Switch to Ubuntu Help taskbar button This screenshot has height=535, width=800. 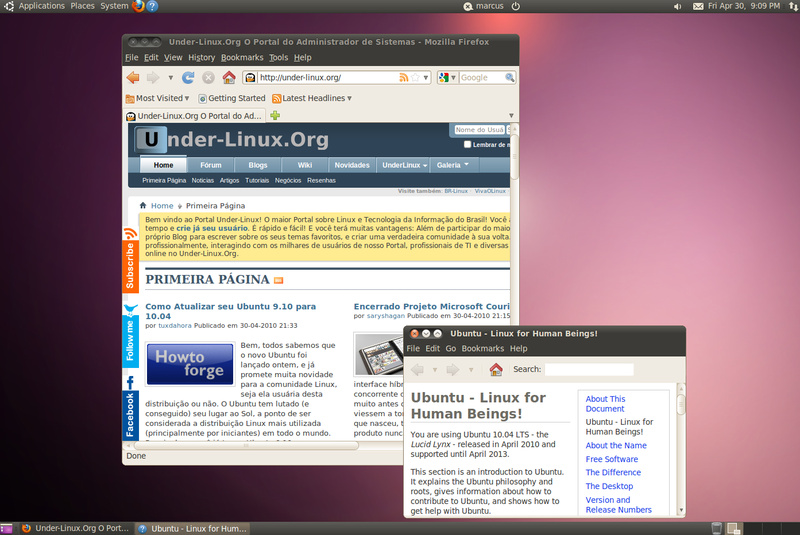193,528
